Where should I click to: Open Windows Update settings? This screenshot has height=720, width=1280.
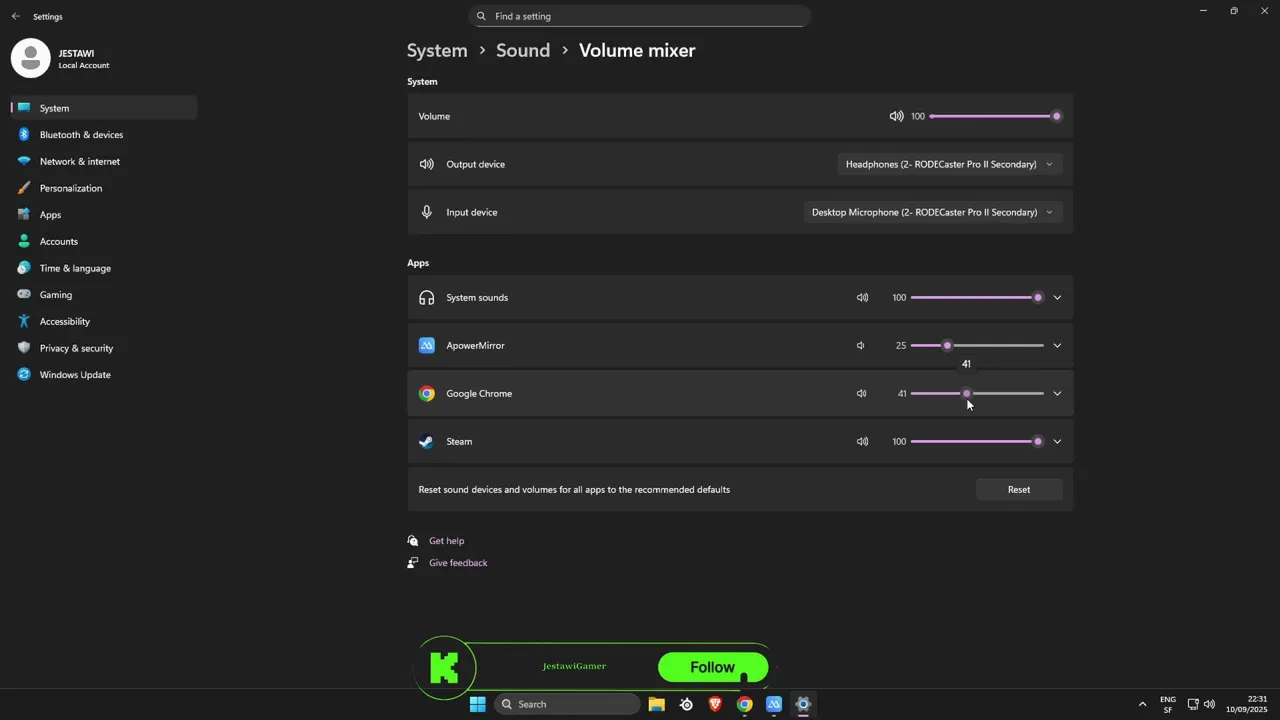point(104,374)
